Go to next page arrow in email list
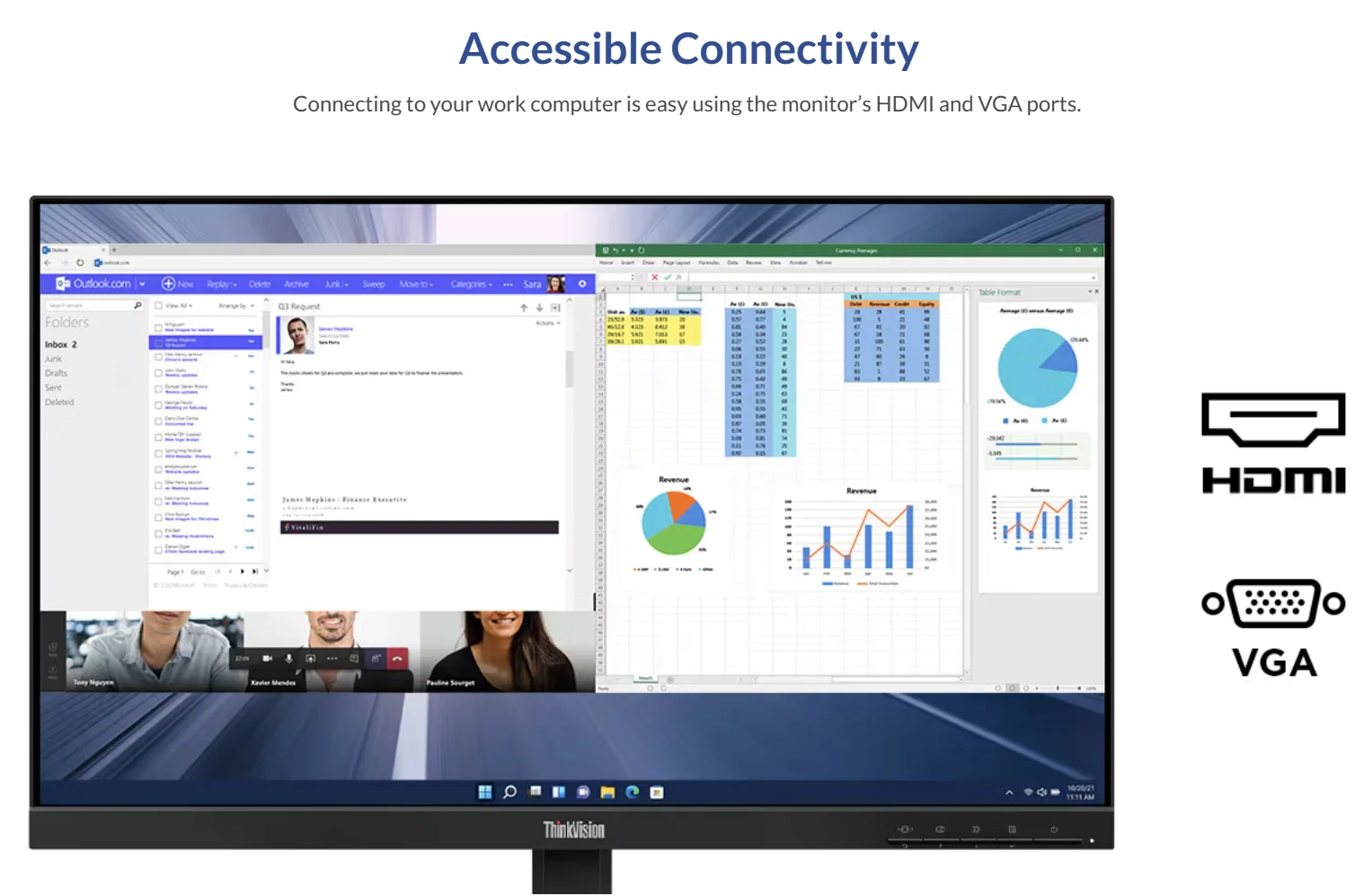The image size is (1364, 896). 243,572
